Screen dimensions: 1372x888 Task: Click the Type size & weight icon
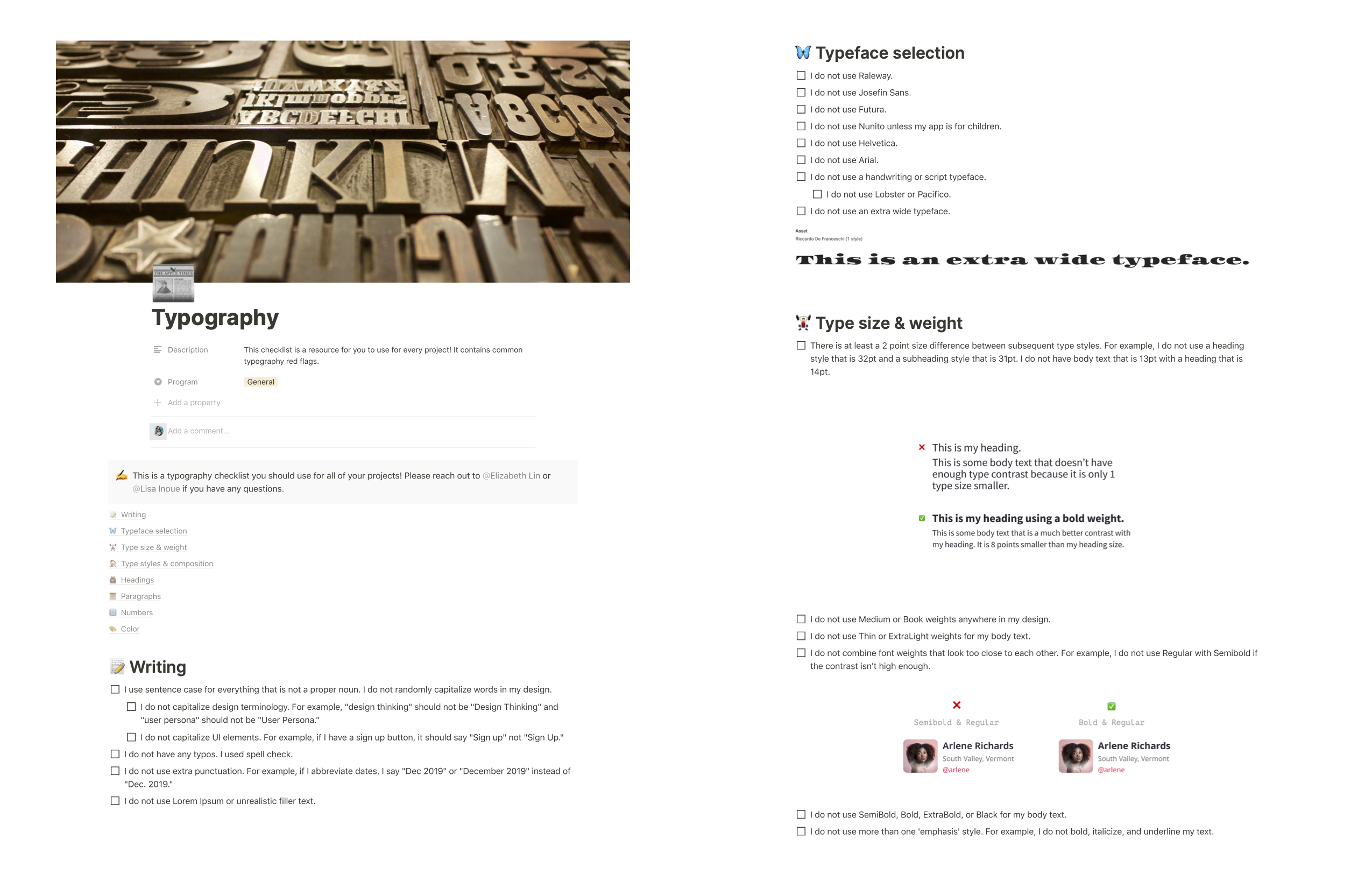pos(113,547)
